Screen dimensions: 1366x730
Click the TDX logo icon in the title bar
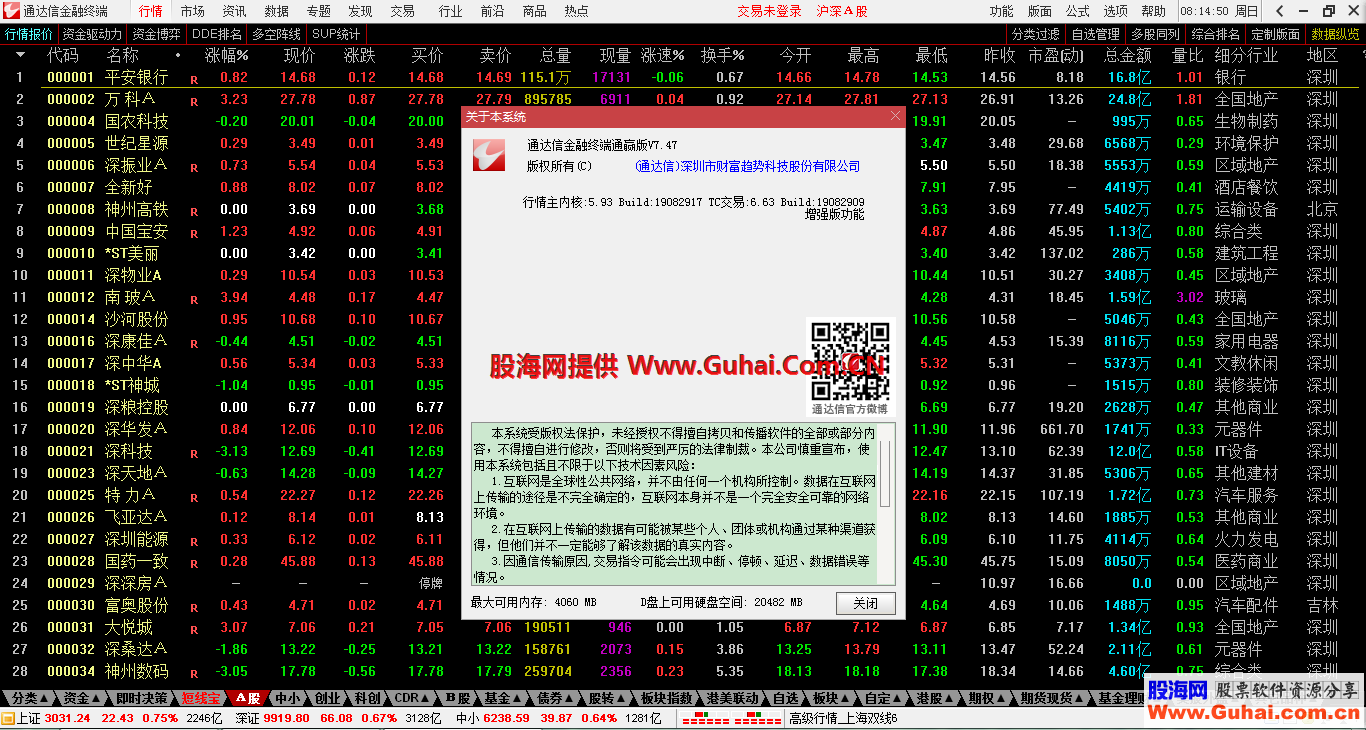(x=11, y=11)
